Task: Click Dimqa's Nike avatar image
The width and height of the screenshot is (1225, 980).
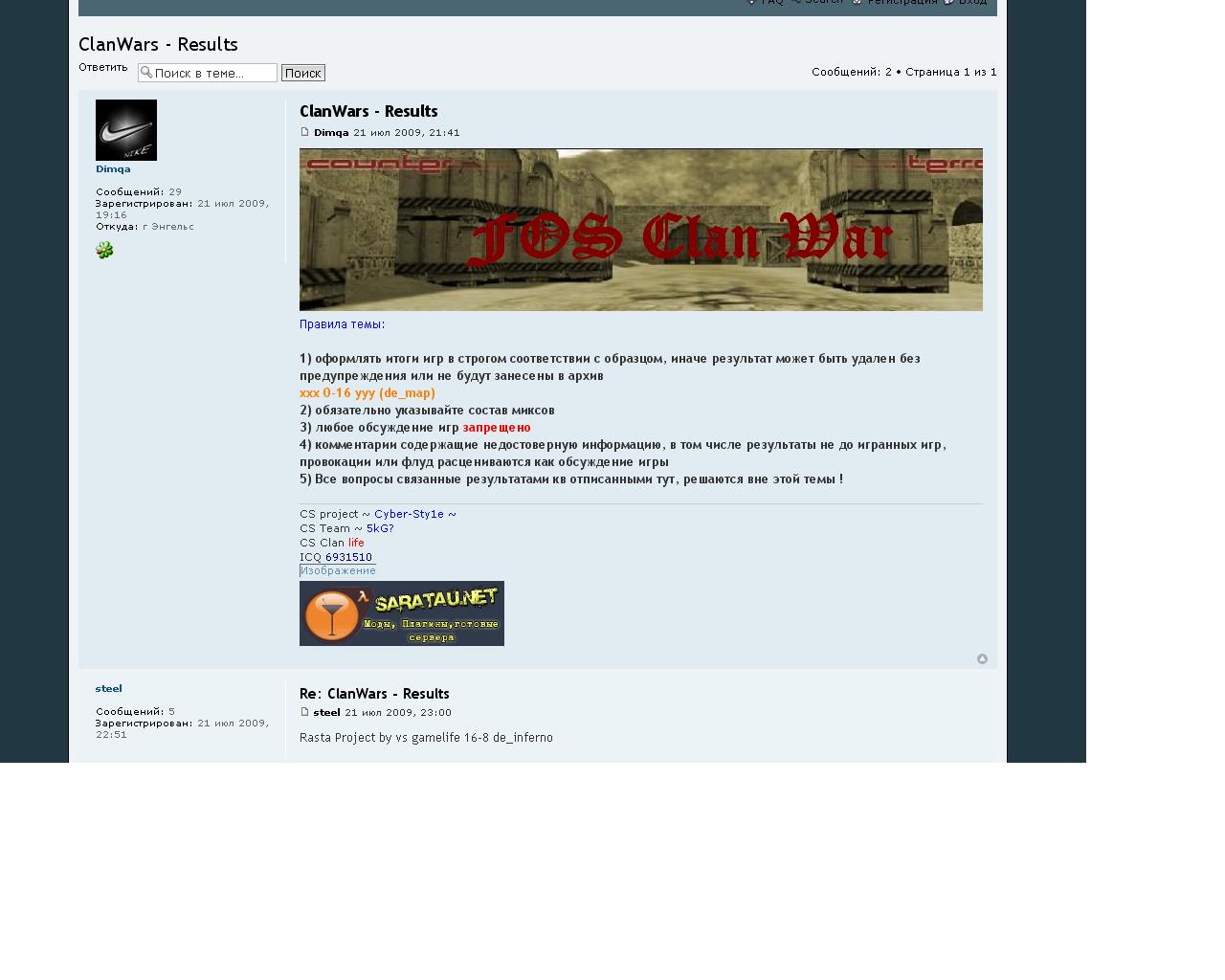Action: click(126, 130)
